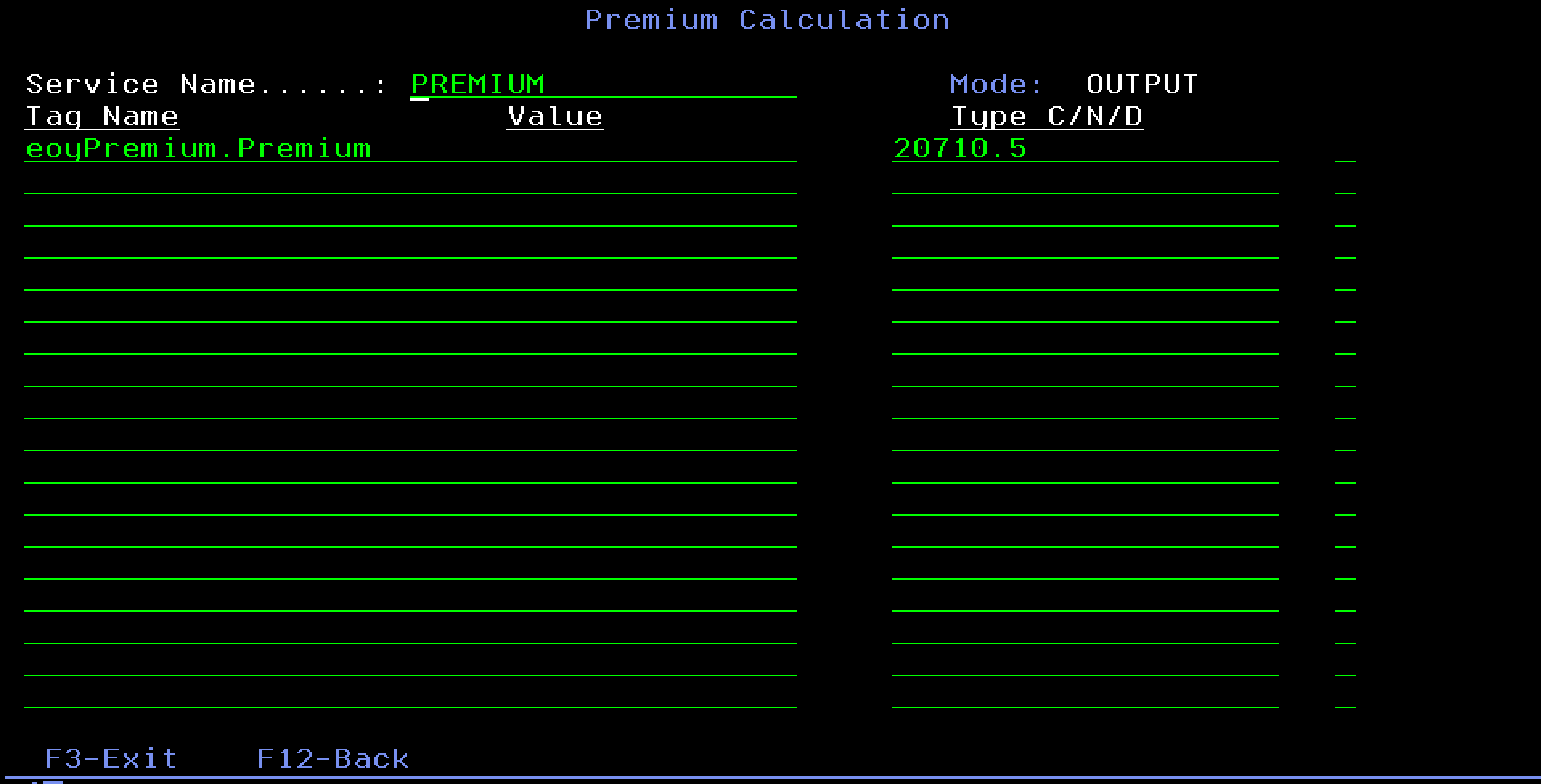The height and width of the screenshot is (784, 1541).
Task: Select the eoyPremium.Premium tag name field
Action: [410, 149]
